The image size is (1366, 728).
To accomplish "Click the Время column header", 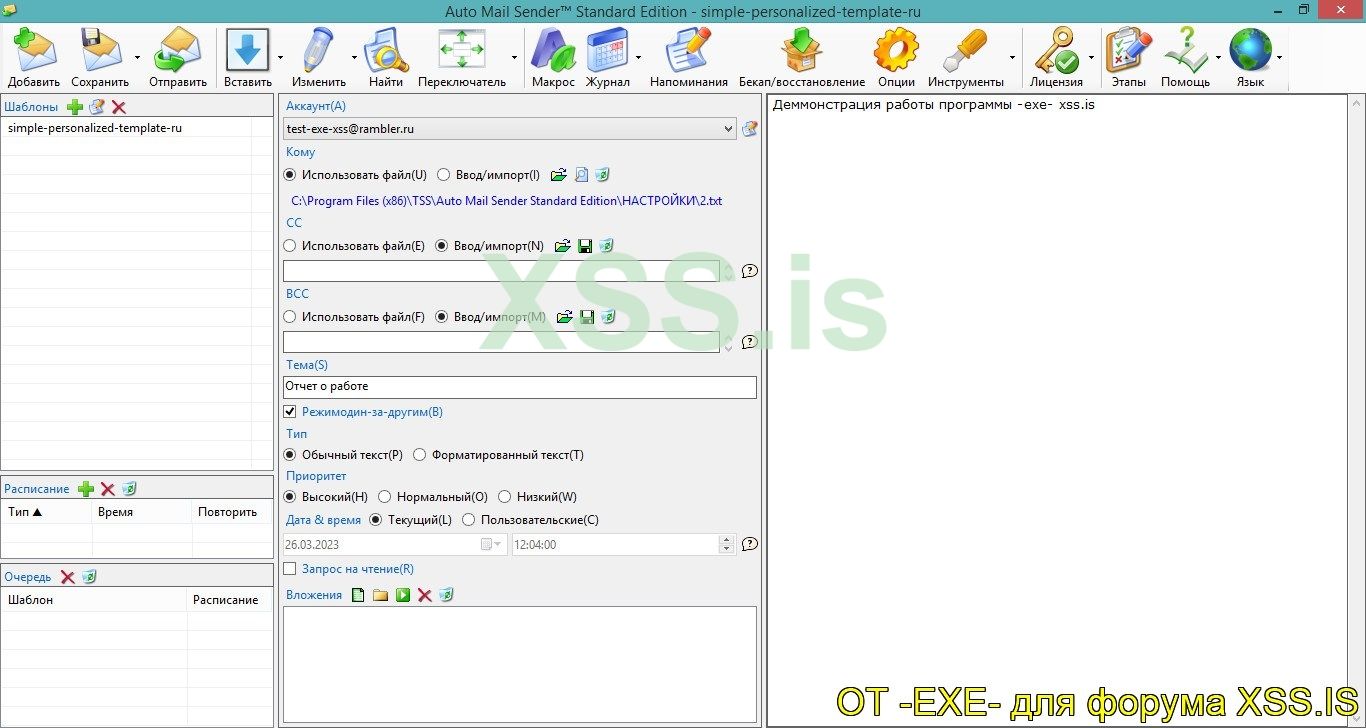I will point(142,512).
